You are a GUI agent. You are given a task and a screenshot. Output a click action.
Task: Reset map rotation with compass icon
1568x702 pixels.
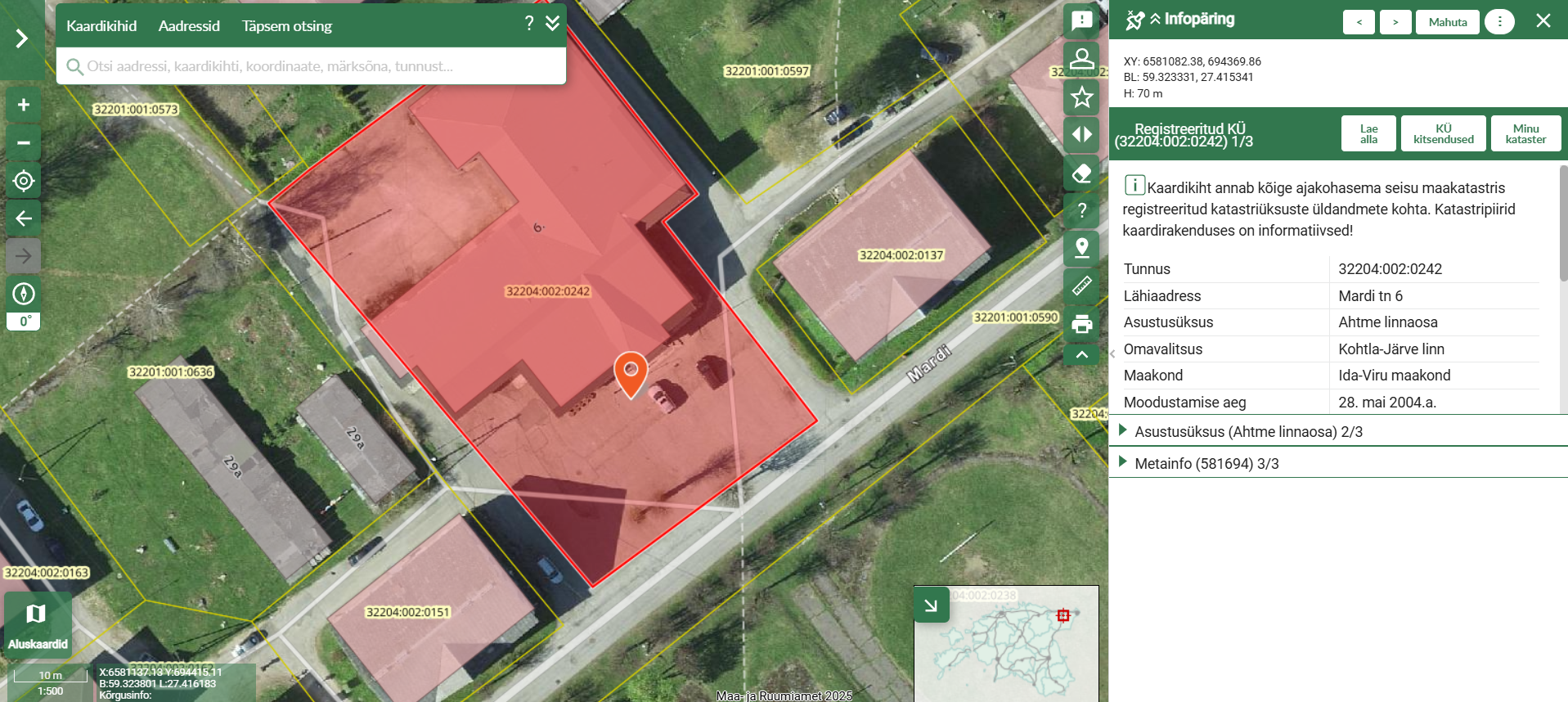coord(24,294)
